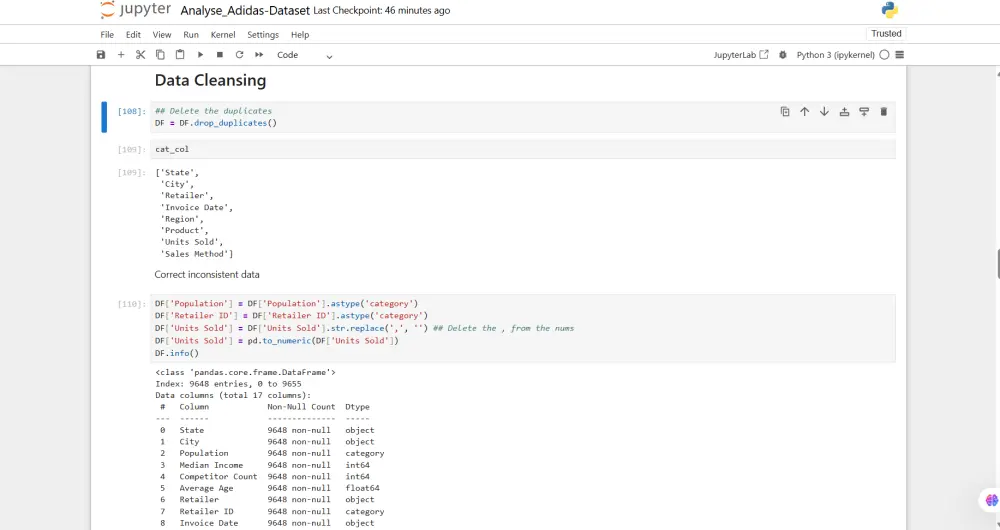Insert a cell below using the plus icon
The height and width of the screenshot is (530, 1000).
click(x=121, y=55)
